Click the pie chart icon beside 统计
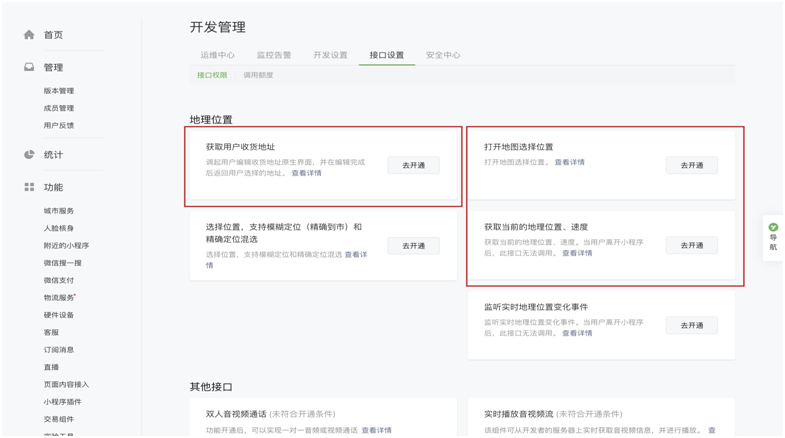The image size is (785, 438). click(29, 155)
